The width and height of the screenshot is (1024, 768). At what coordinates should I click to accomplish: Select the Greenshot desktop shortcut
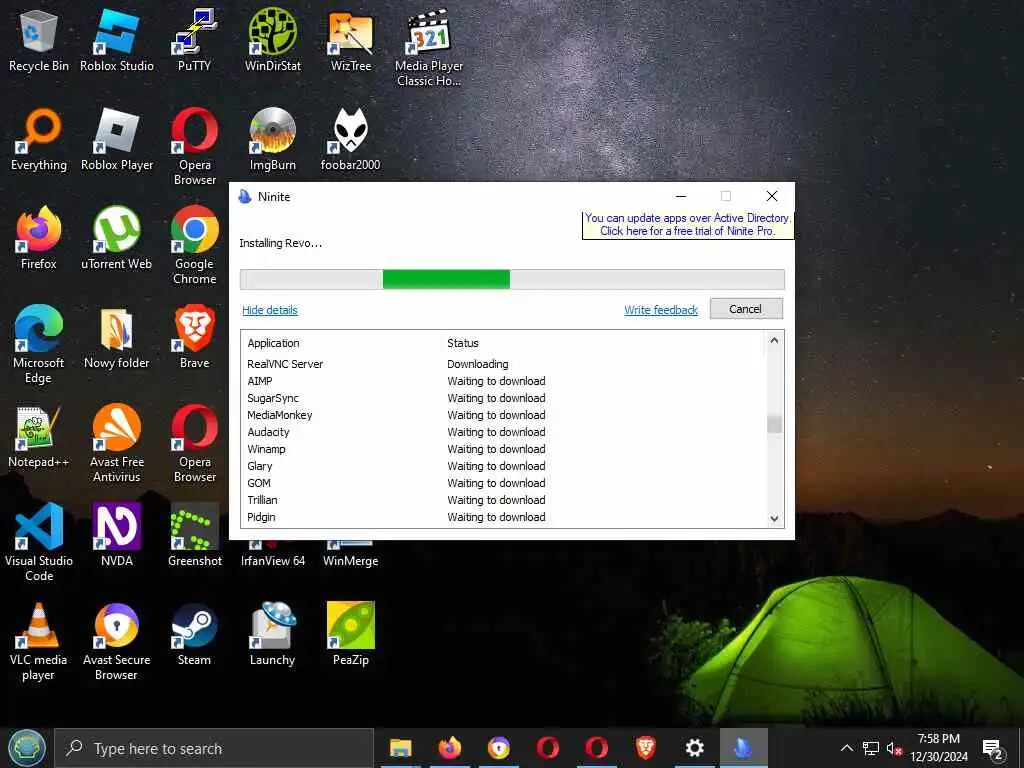coord(195,536)
